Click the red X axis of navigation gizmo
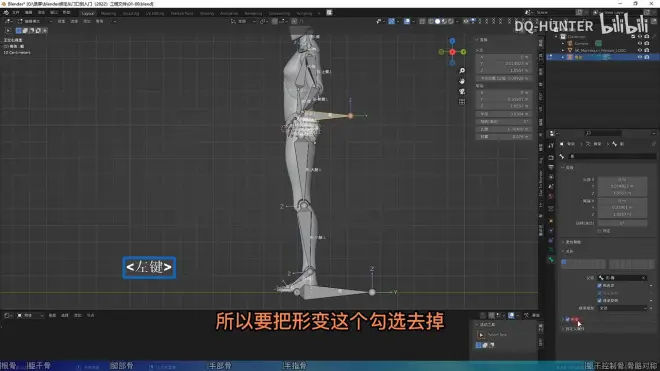This screenshot has width=660, height=371. [x=452, y=52]
